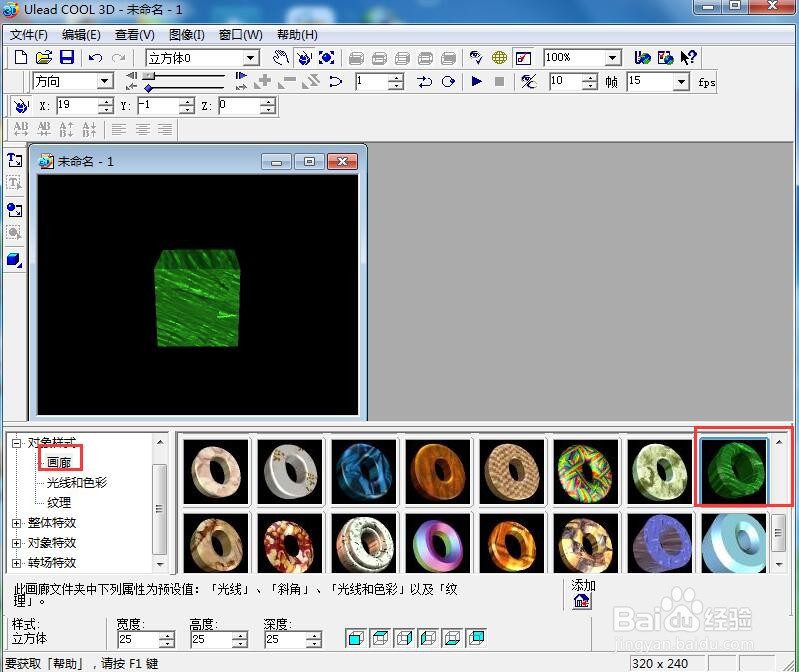
Task: Open context help arrow-question icon
Action: [688, 58]
